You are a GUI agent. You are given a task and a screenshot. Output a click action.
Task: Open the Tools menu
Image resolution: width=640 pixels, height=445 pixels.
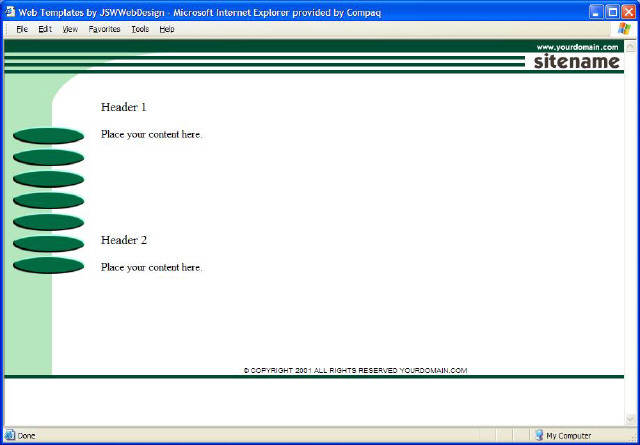(140, 29)
